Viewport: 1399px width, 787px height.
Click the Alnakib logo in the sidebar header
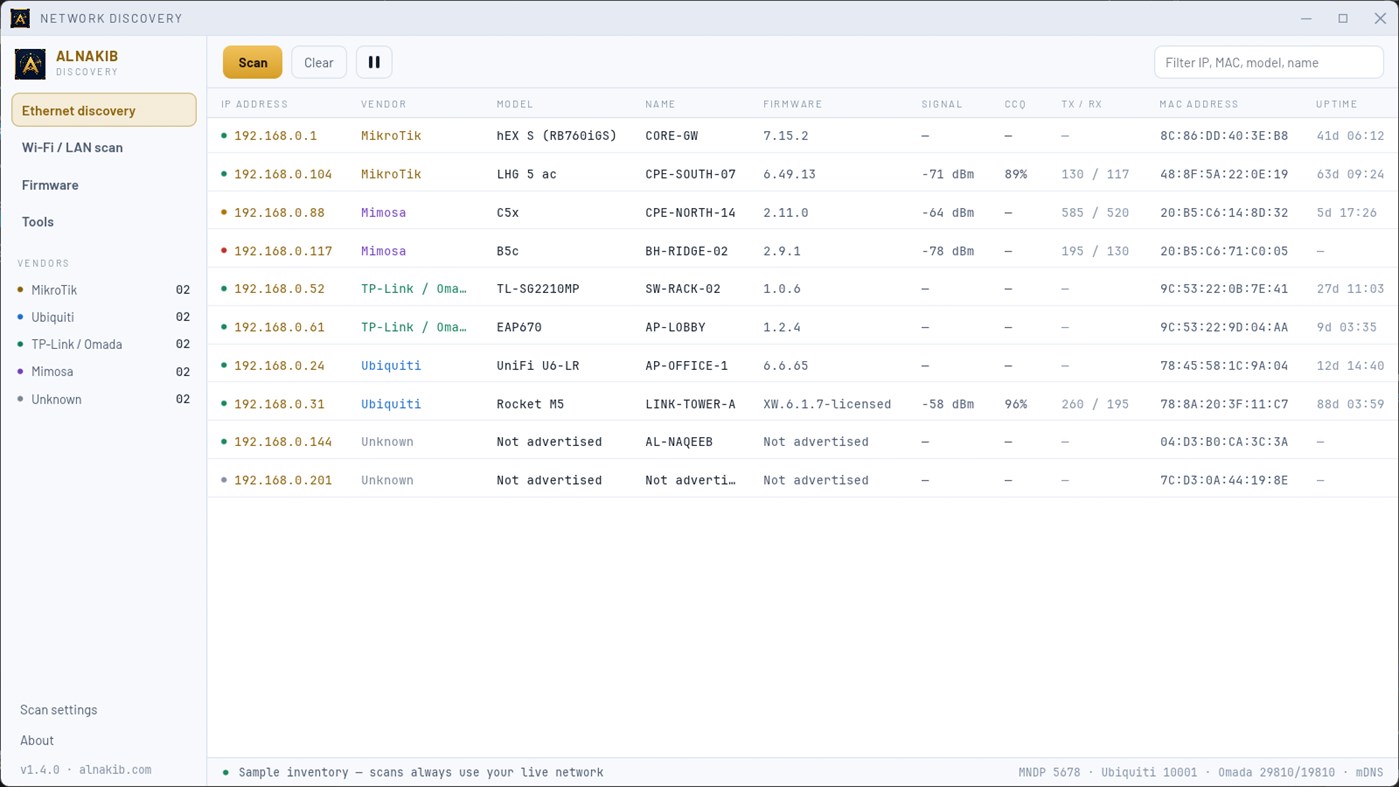30,64
